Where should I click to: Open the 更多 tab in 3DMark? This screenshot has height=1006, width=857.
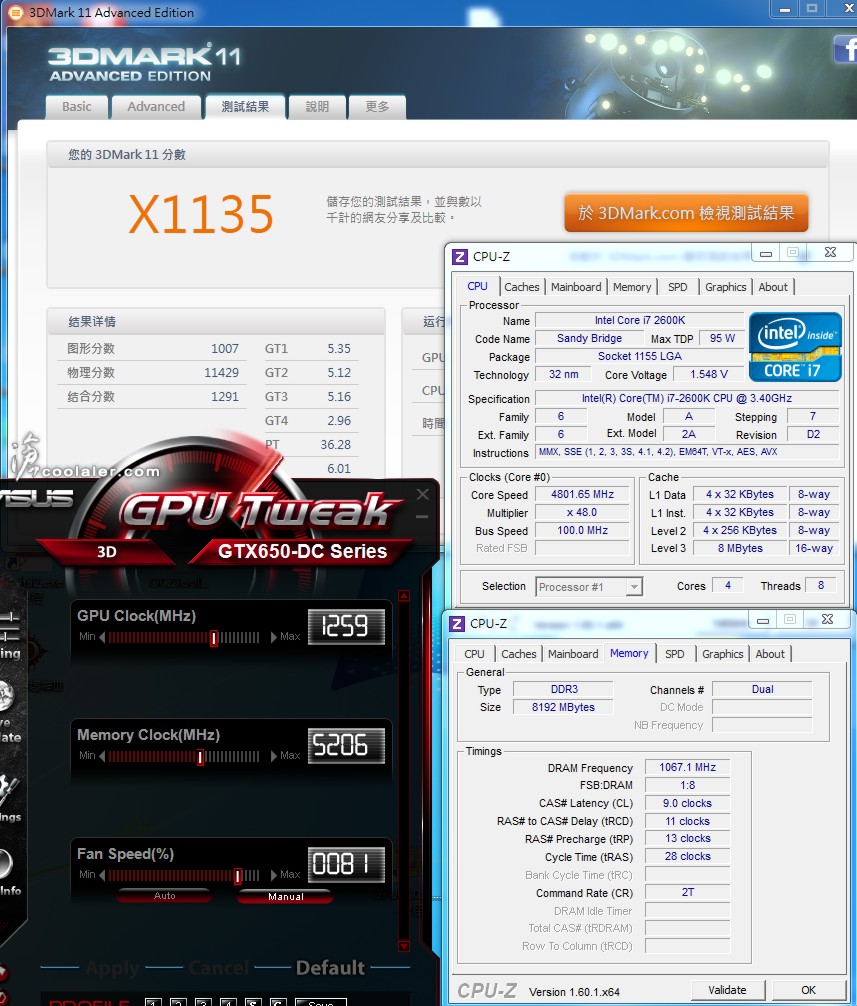tap(378, 107)
